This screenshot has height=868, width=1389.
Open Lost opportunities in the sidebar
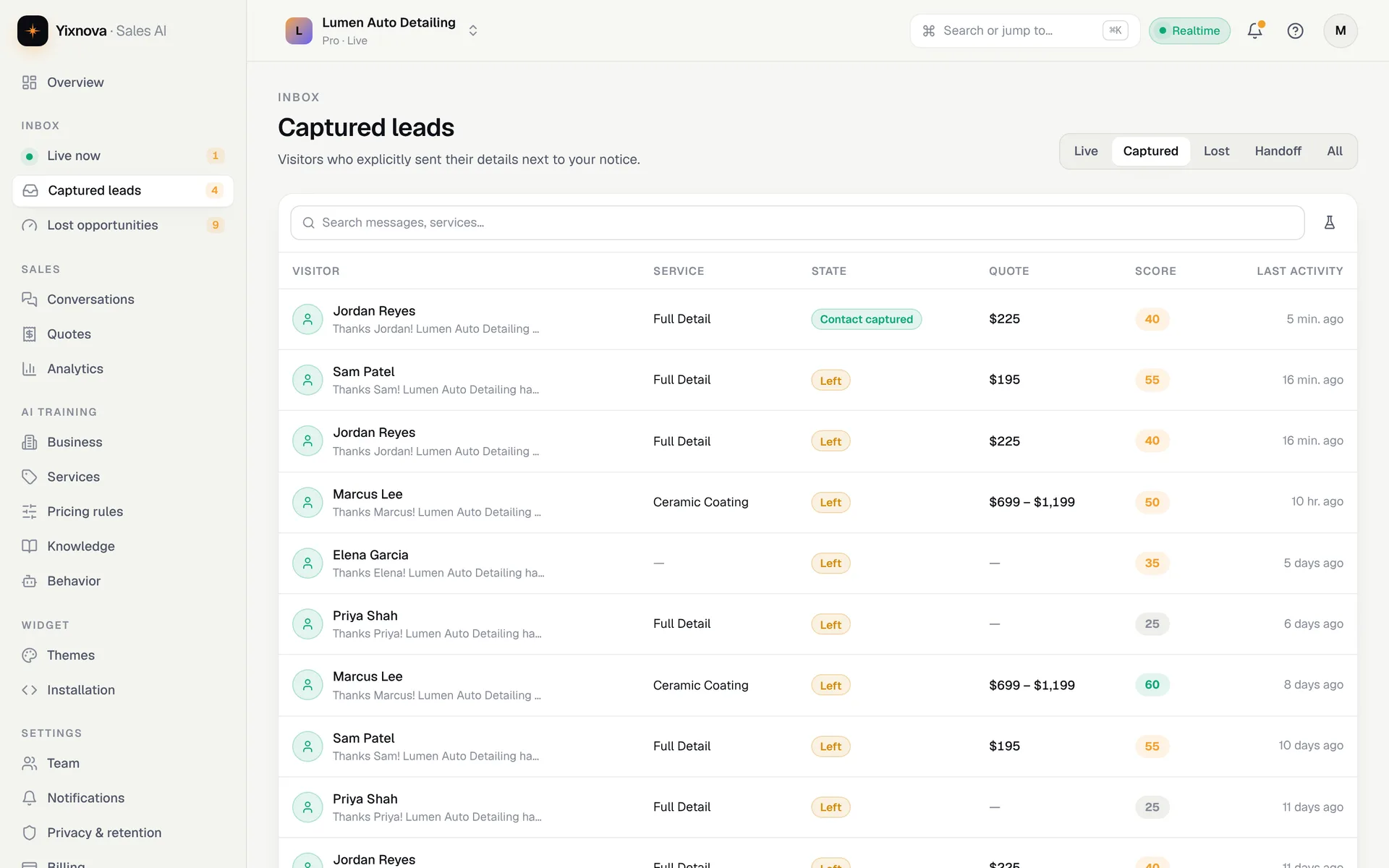pyautogui.click(x=123, y=225)
